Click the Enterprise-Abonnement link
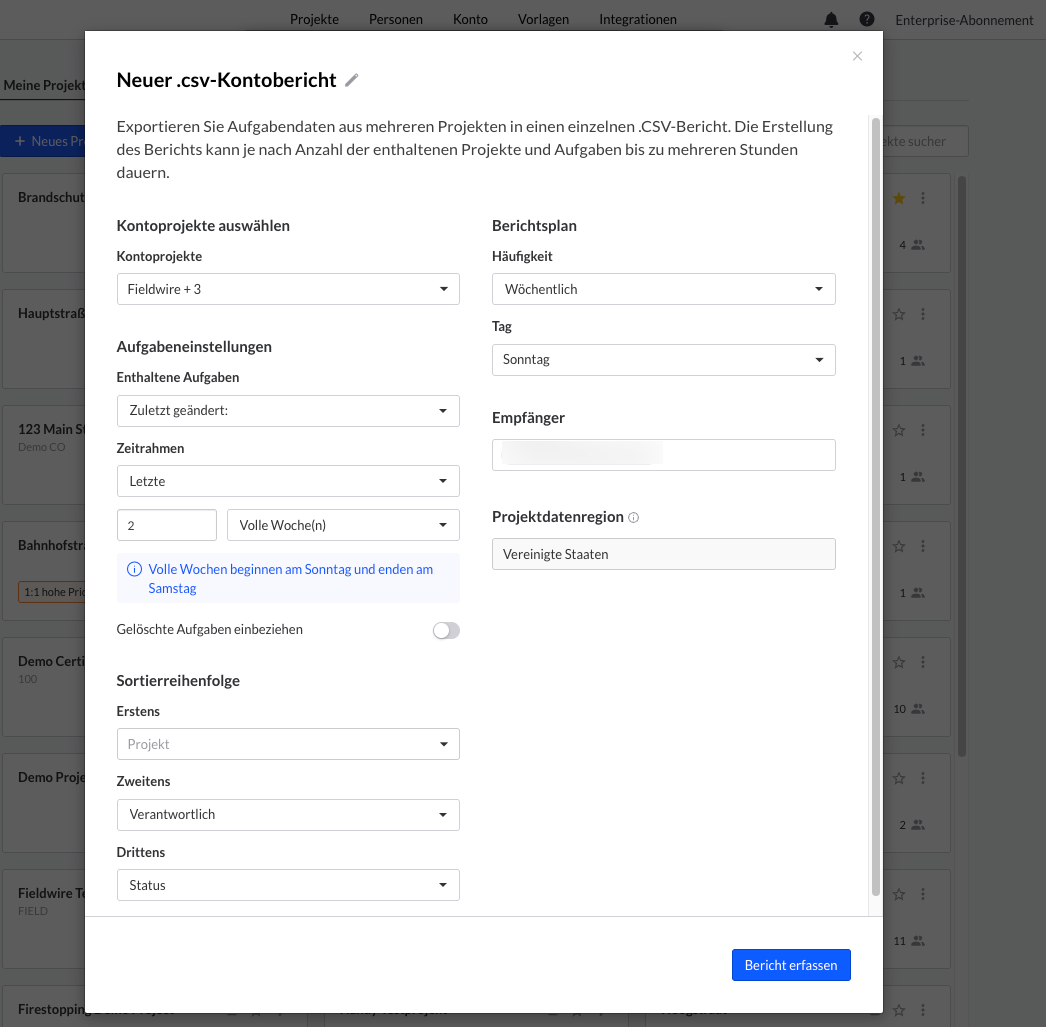Viewport: 1046px width, 1027px height. click(x=963, y=20)
